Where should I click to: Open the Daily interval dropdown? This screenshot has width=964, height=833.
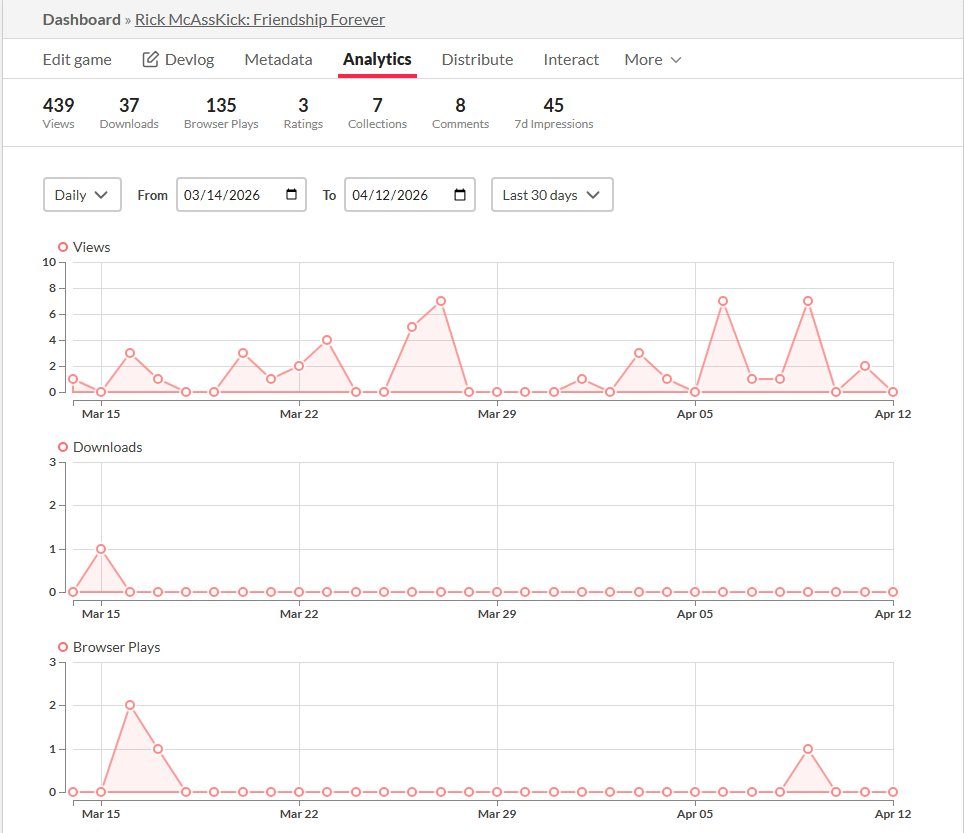[x=81, y=194]
